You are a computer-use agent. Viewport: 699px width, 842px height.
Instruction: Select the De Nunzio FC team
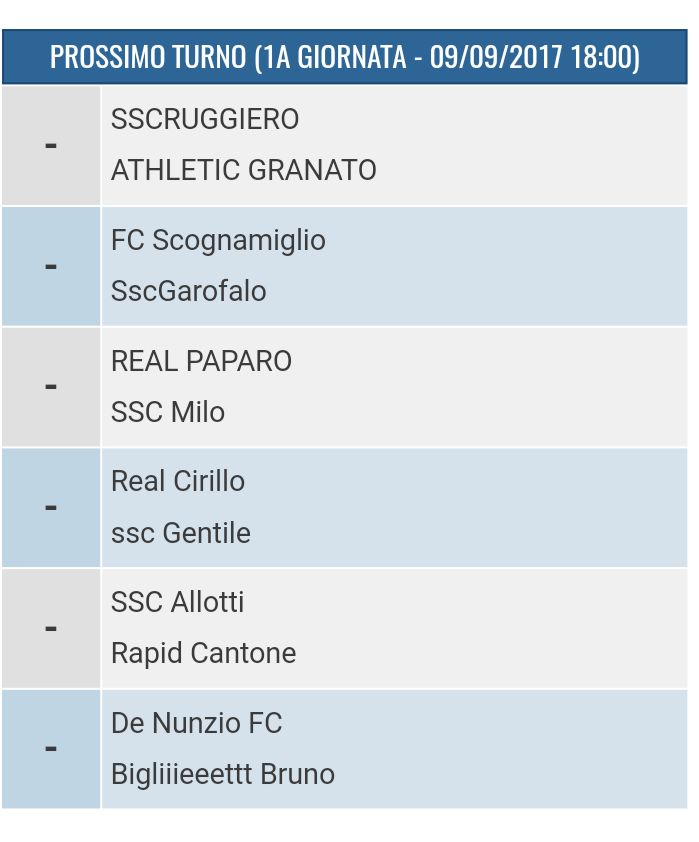[x=197, y=723]
